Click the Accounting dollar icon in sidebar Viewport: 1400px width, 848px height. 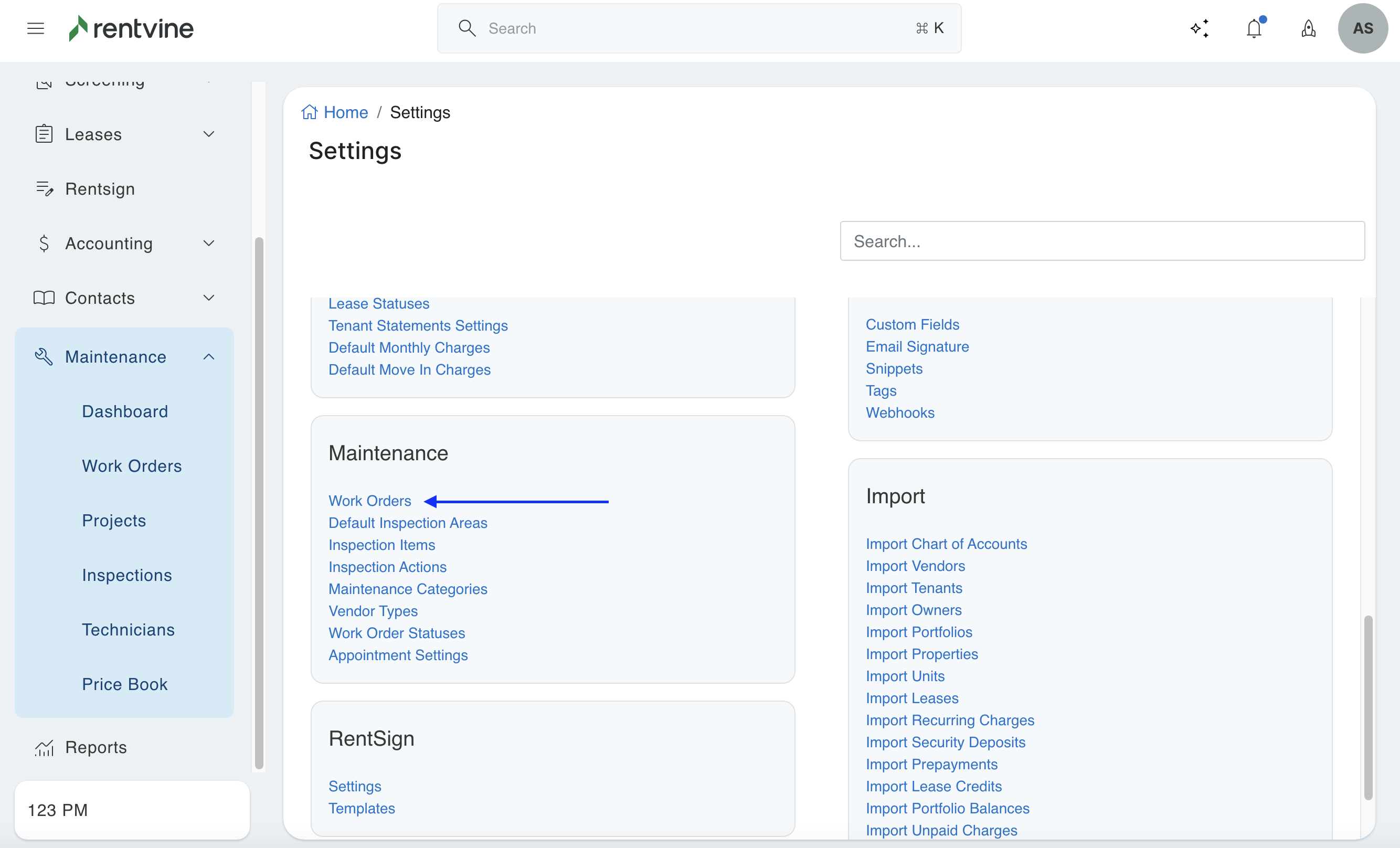[x=45, y=242]
